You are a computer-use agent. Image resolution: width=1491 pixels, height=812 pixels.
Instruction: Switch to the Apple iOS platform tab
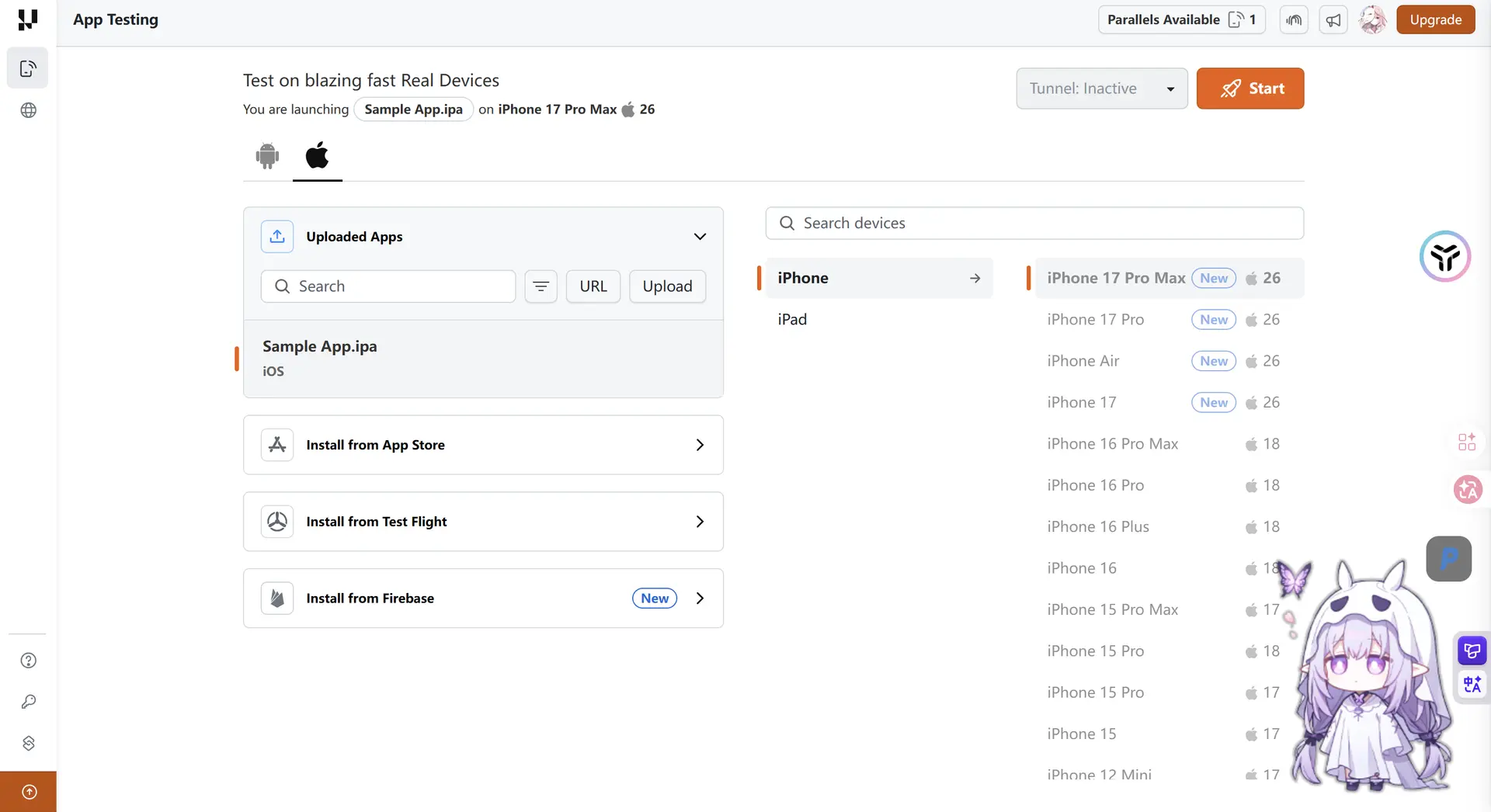317,156
